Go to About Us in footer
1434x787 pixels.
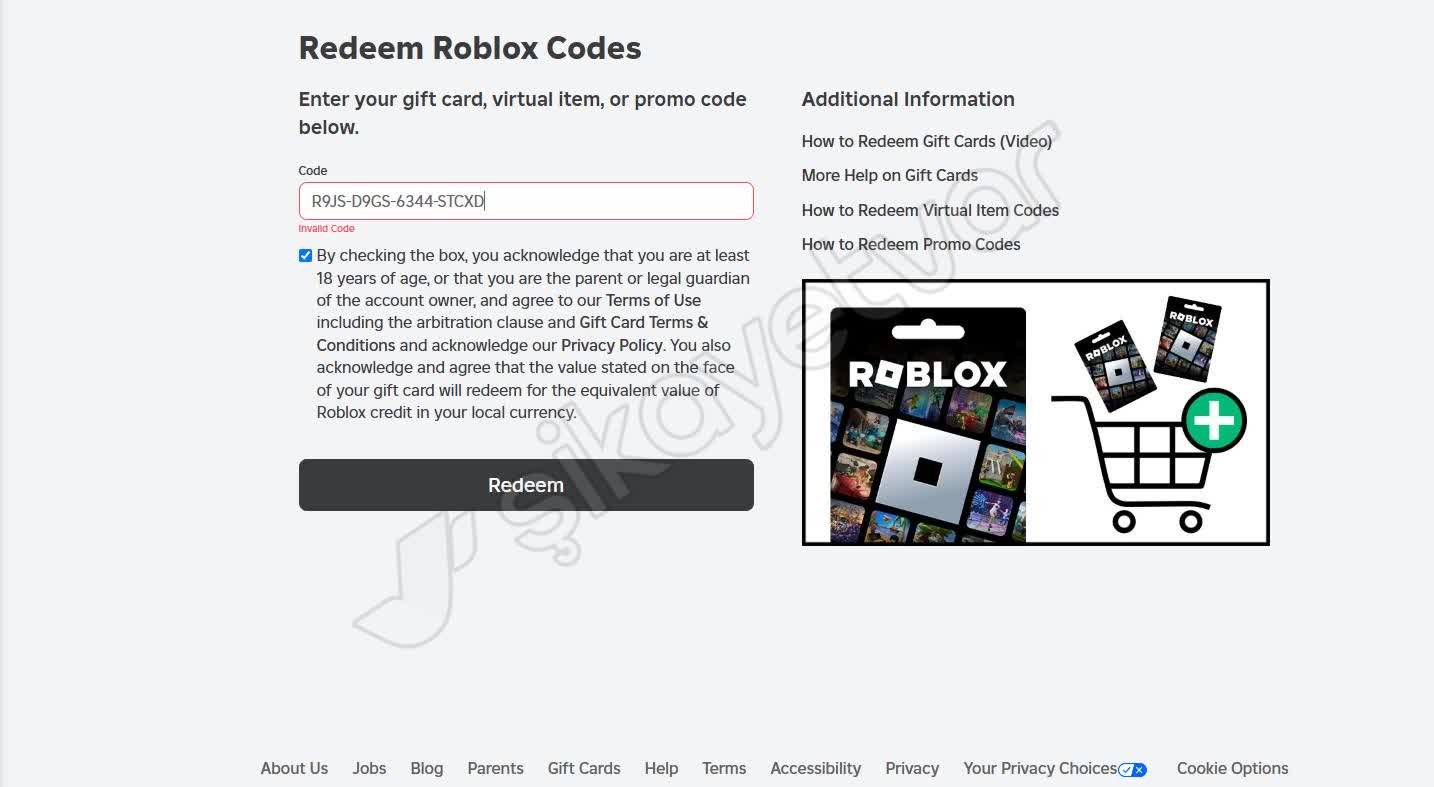click(294, 768)
